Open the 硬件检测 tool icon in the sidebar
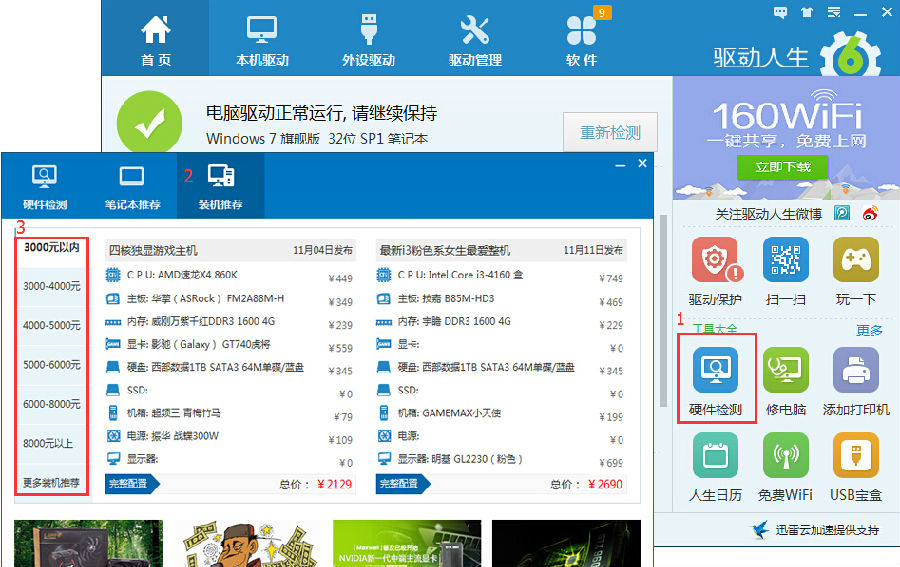Viewport: 900px width, 567px height. 715,370
